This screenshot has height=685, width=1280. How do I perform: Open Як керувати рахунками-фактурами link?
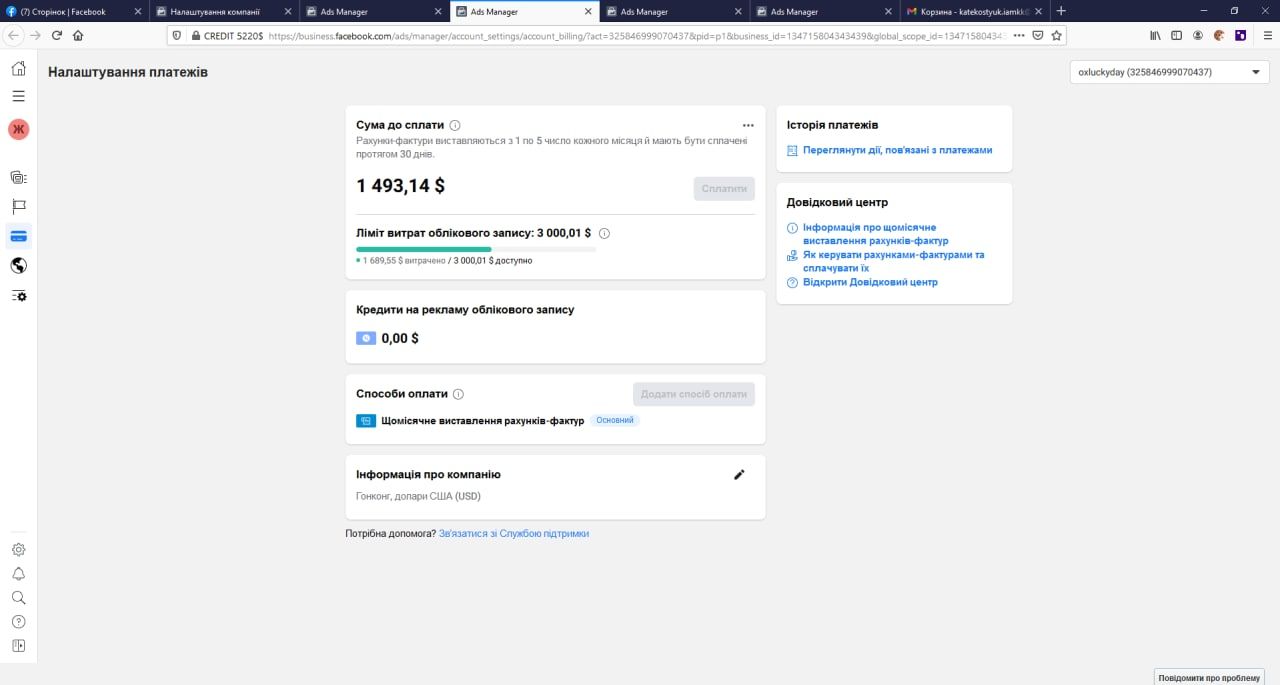click(893, 261)
